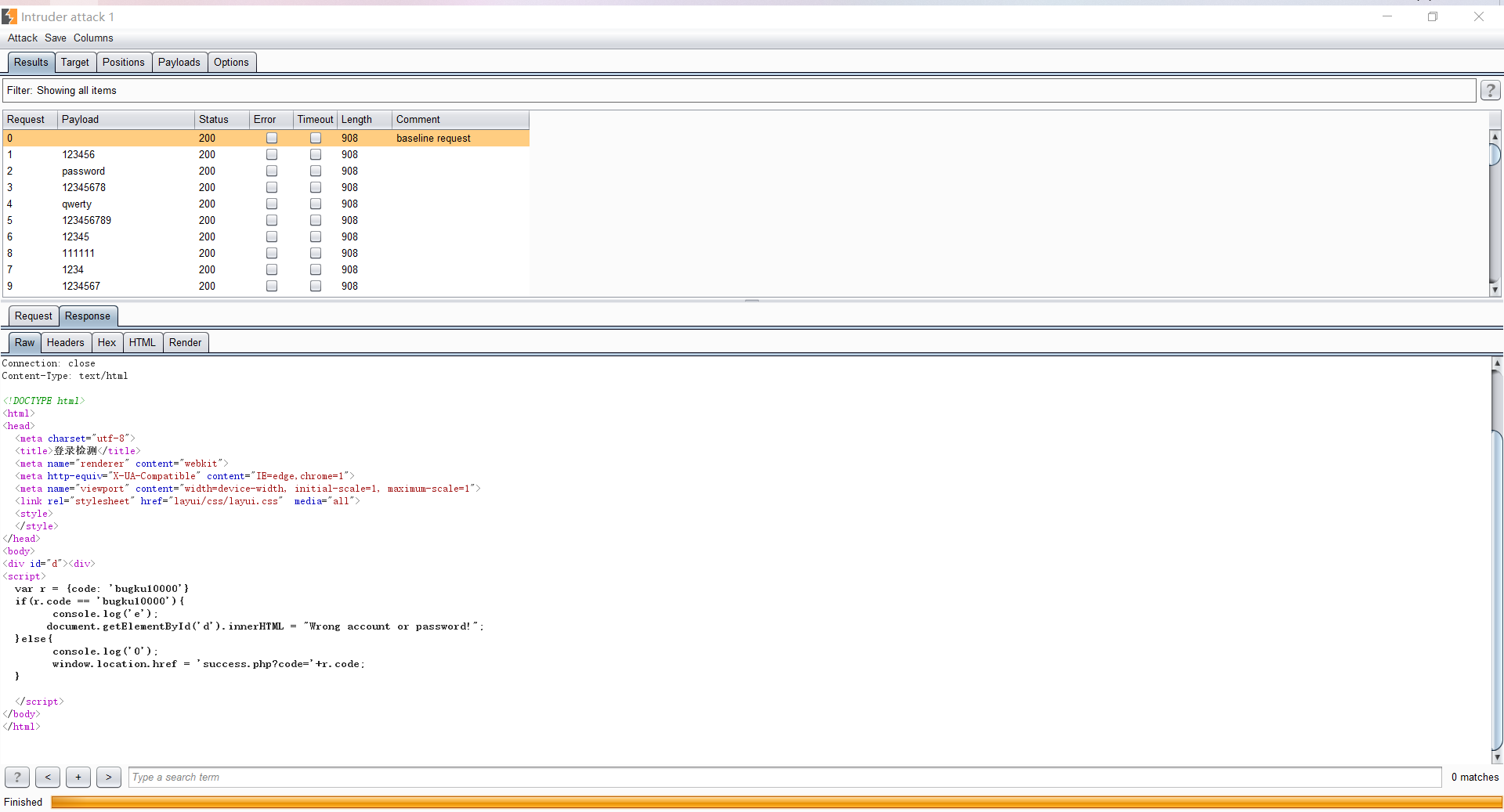Switch to the Target tab
The image size is (1504, 812).
tap(75, 62)
